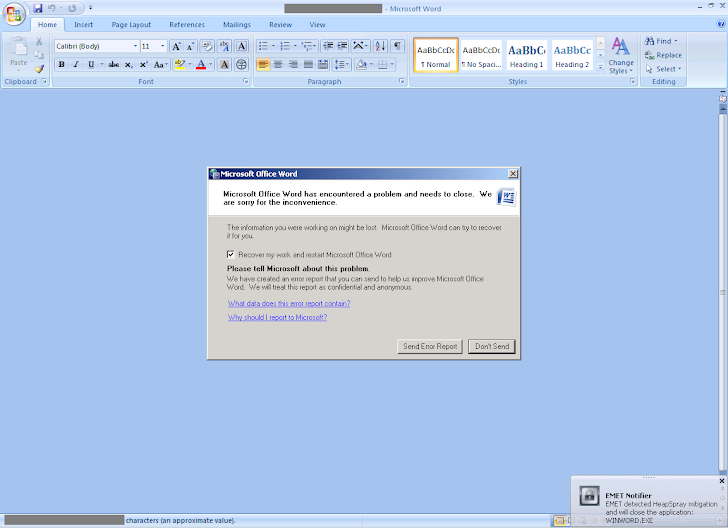Click the Bullets list icon
The height and width of the screenshot is (528, 728).
tap(263, 46)
